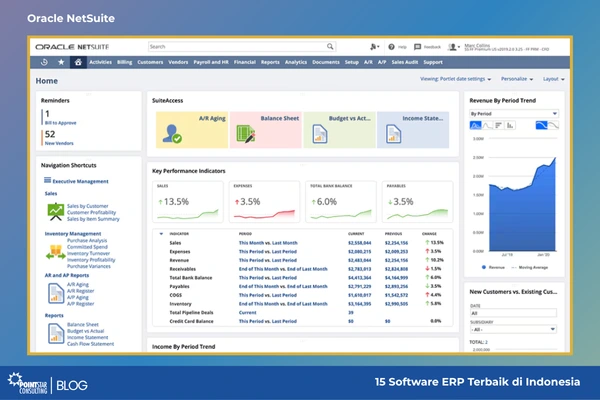Open the By Period dropdown
The width and height of the screenshot is (600, 400).
point(514,114)
